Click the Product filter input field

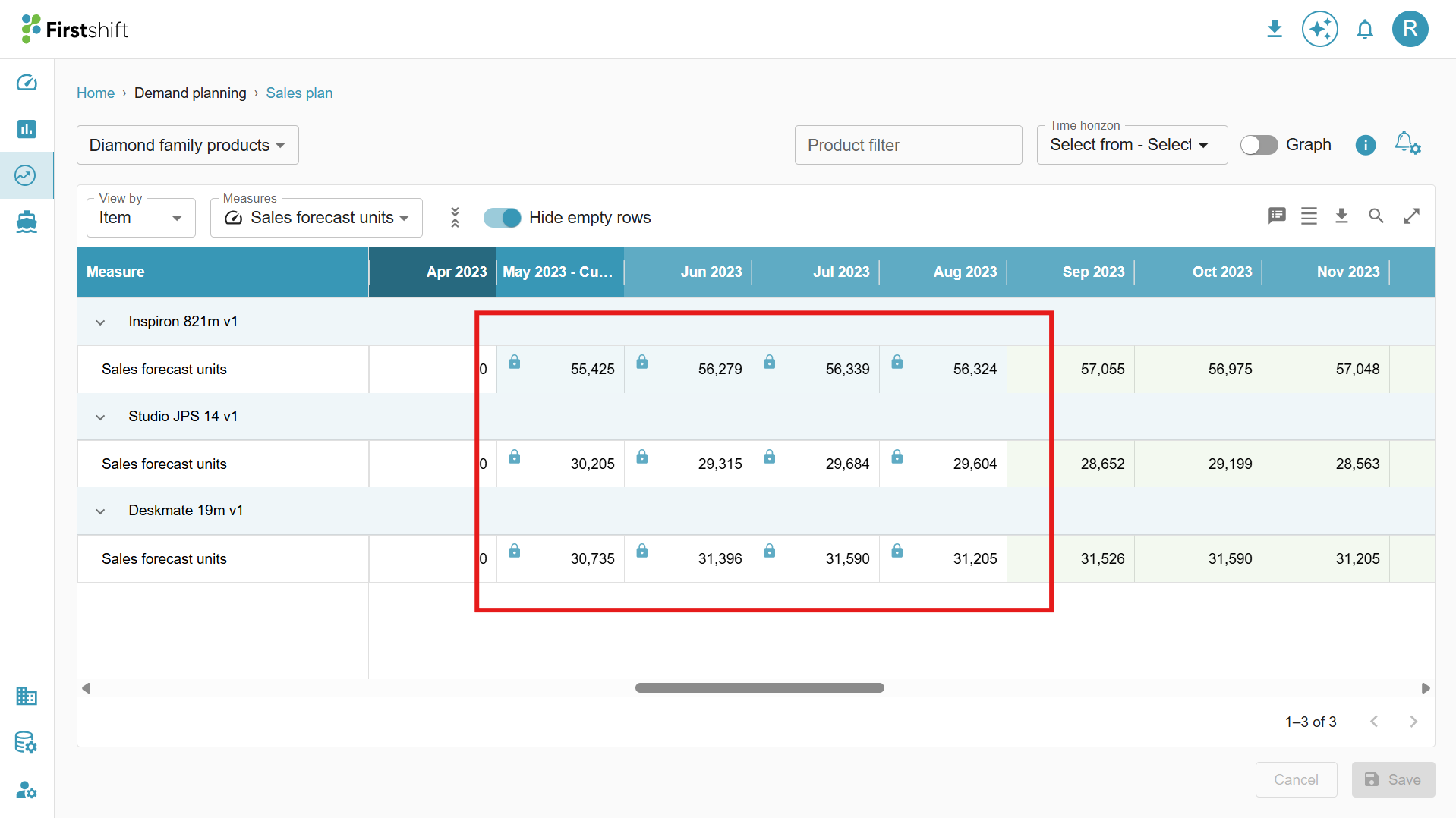(908, 145)
